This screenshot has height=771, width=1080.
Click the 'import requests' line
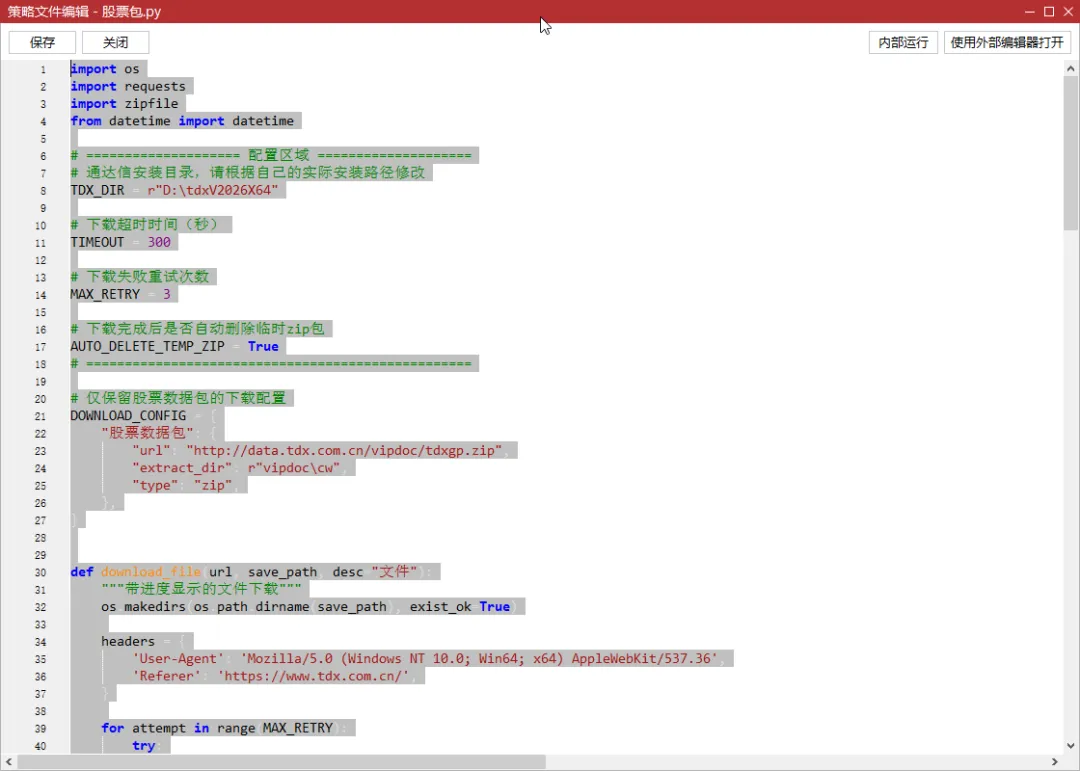point(128,86)
